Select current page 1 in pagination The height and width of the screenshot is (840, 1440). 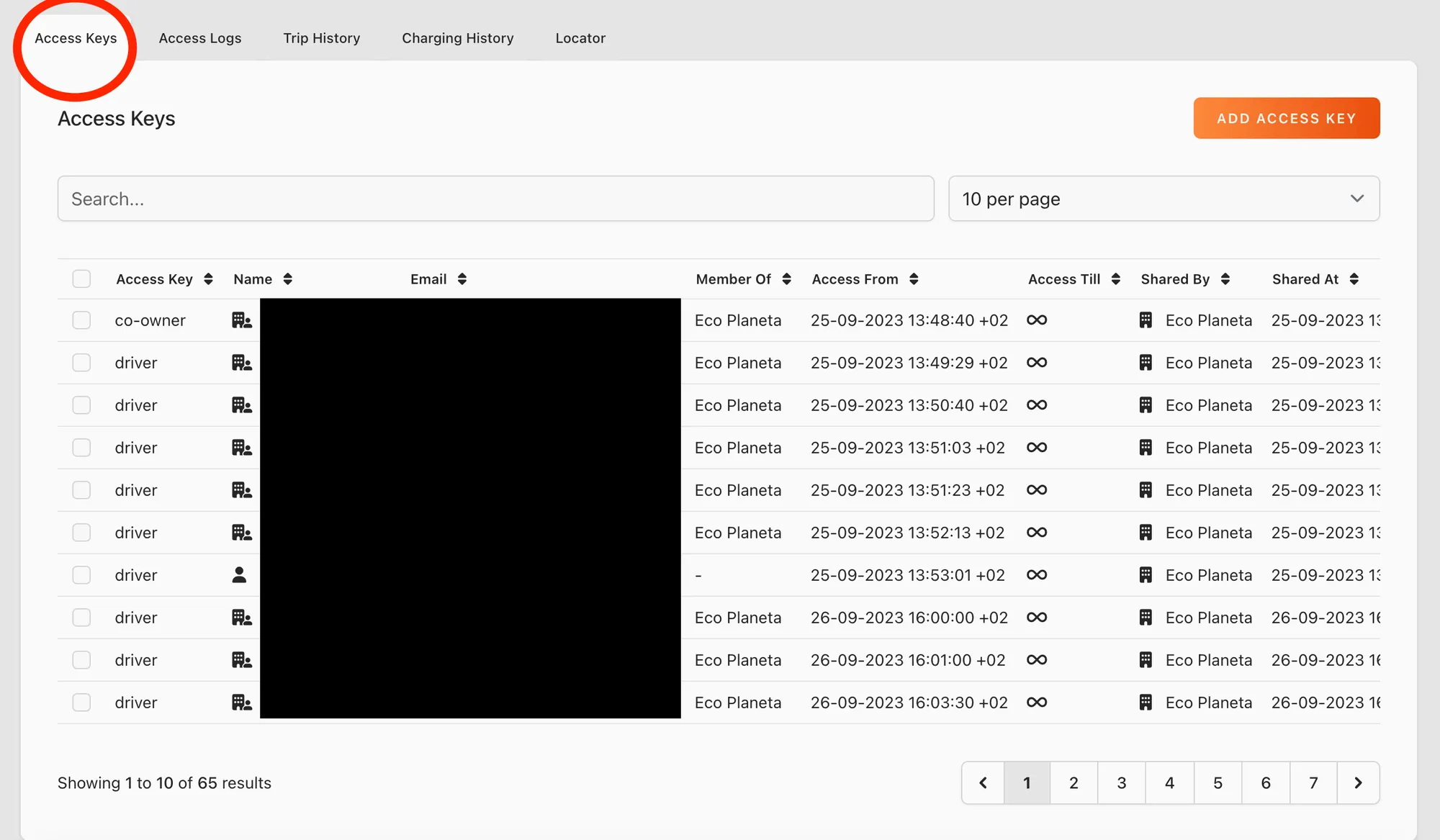(1027, 782)
